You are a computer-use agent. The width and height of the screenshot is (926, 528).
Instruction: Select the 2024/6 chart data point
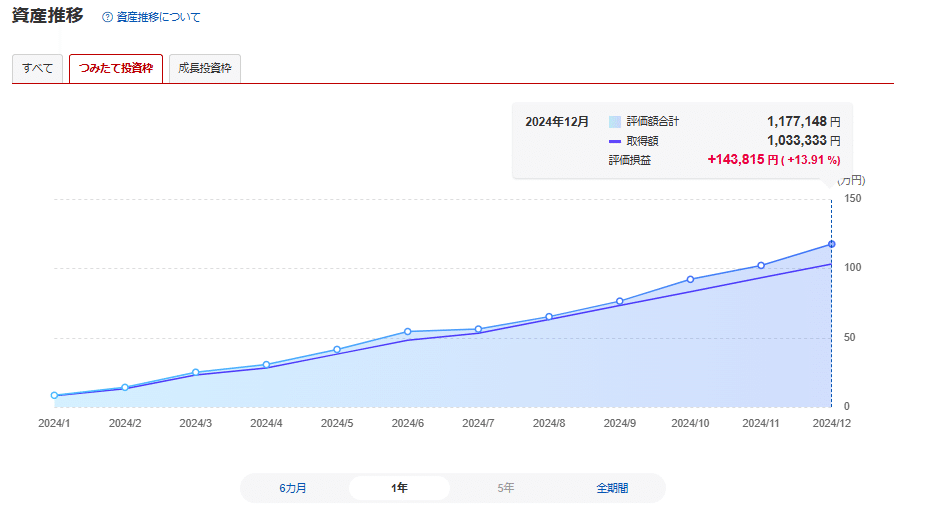[x=407, y=332]
